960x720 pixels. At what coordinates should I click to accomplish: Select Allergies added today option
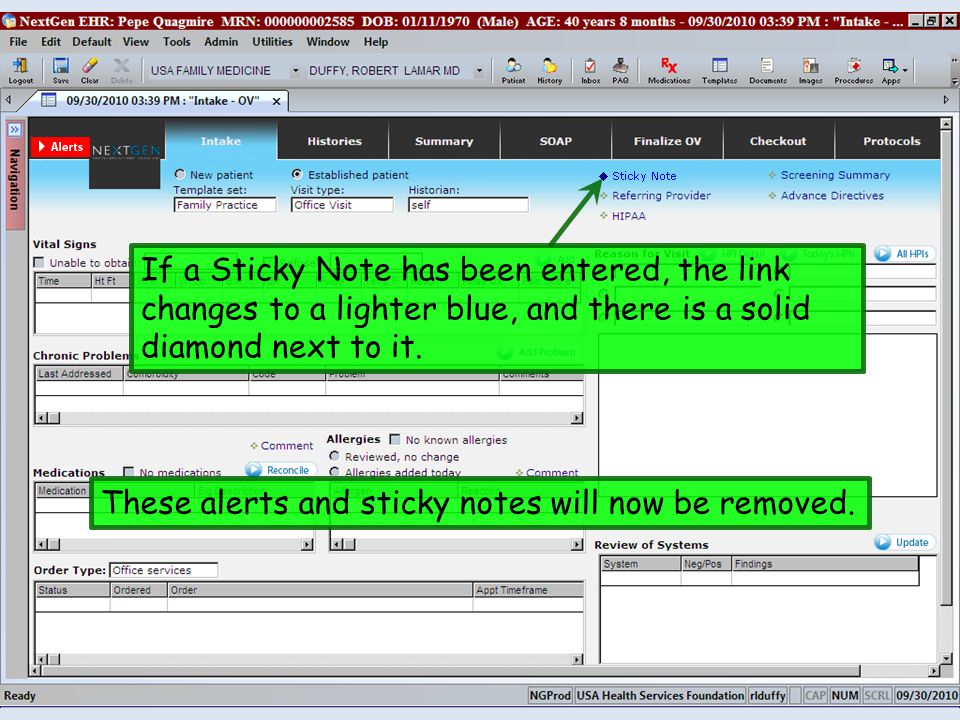(x=334, y=472)
